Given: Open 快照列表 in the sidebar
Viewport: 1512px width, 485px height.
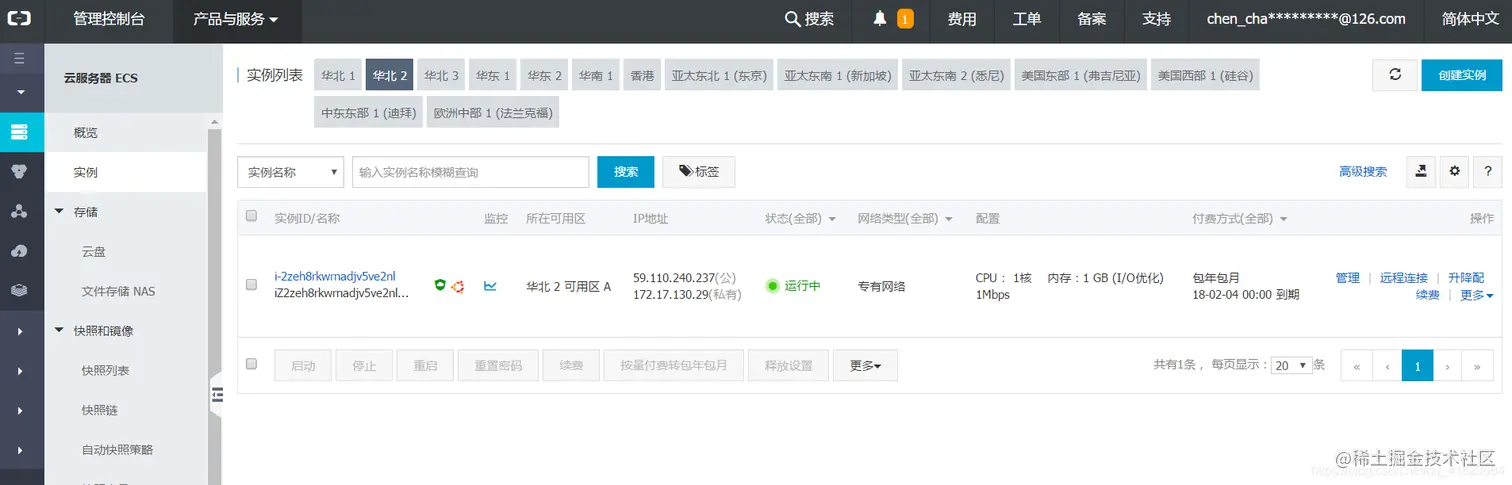Looking at the screenshot, I should point(106,371).
